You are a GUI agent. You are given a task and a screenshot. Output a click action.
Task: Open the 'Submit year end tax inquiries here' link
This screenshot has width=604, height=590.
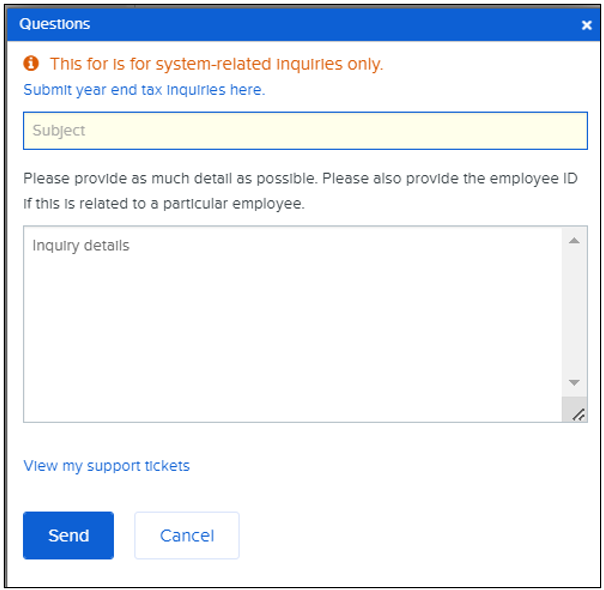[144, 90]
